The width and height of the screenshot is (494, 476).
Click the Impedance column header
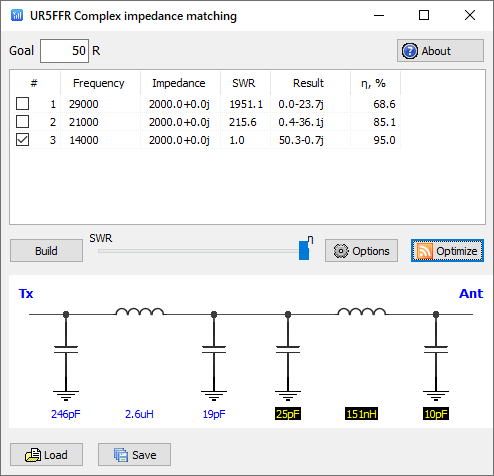point(179,83)
